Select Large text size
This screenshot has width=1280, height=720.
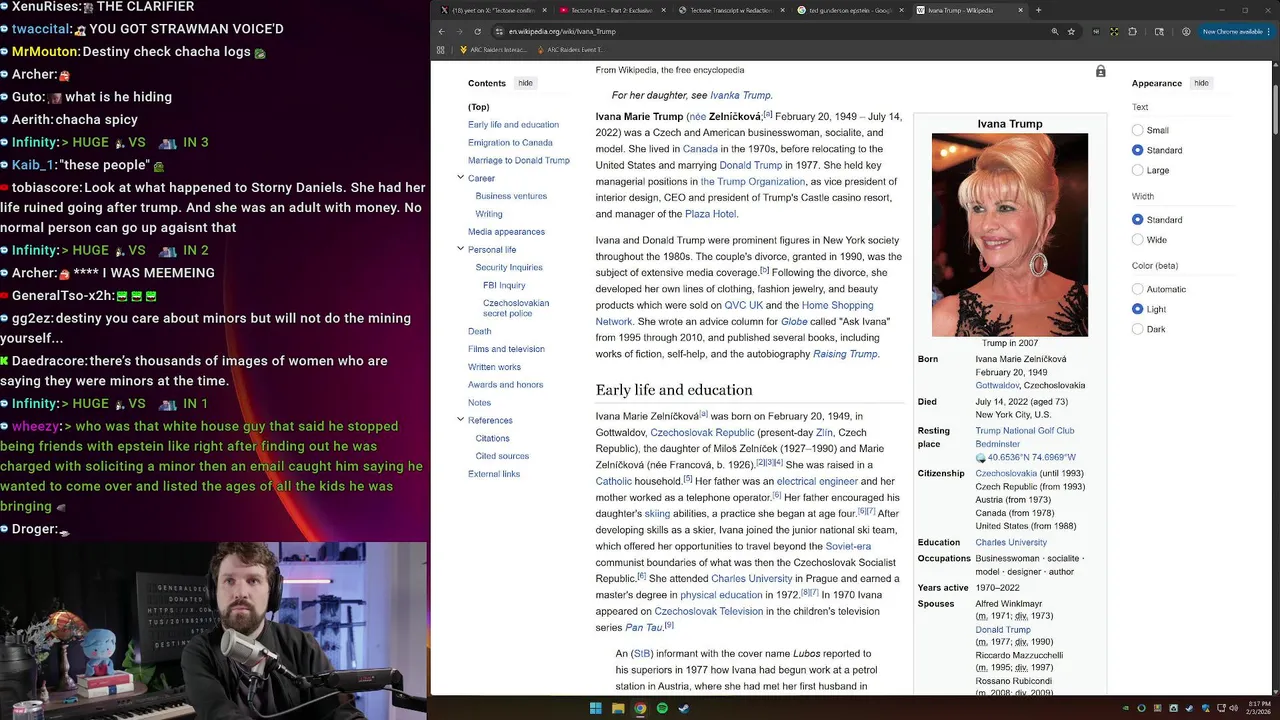pyautogui.click(x=1137, y=170)
